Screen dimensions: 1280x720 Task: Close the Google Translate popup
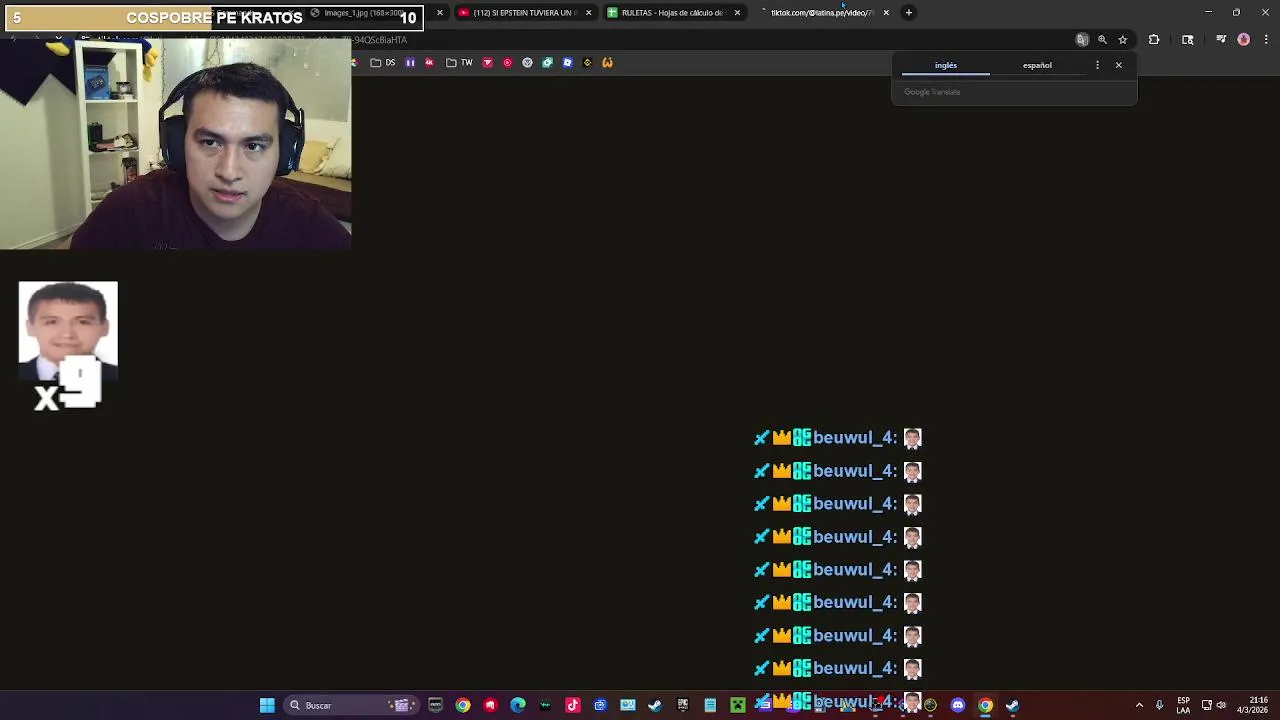click(x=1119, y=65)
